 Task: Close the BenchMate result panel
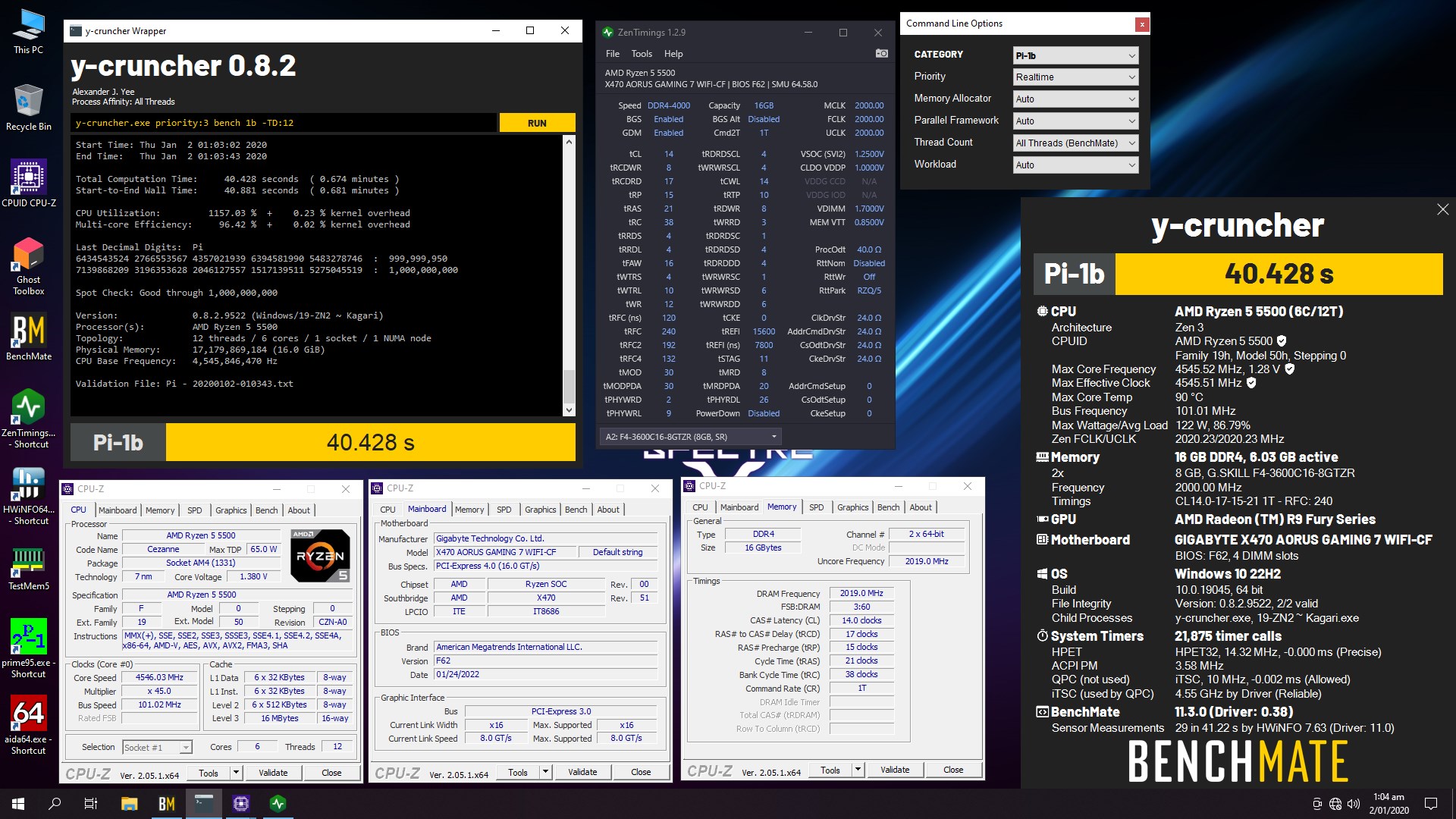click(x=1442, y=209)
